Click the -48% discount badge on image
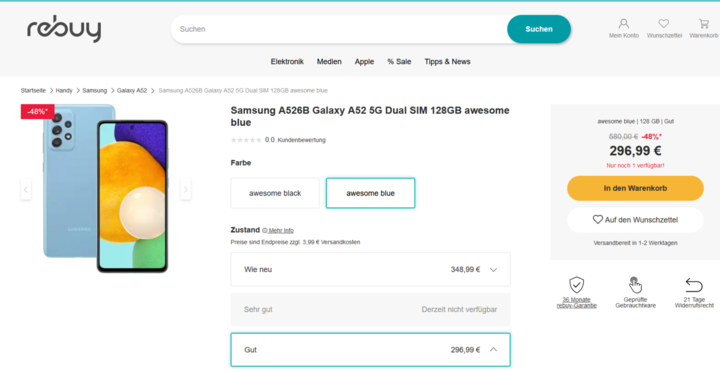Screen dimensions: 720x372 point(38,112)
